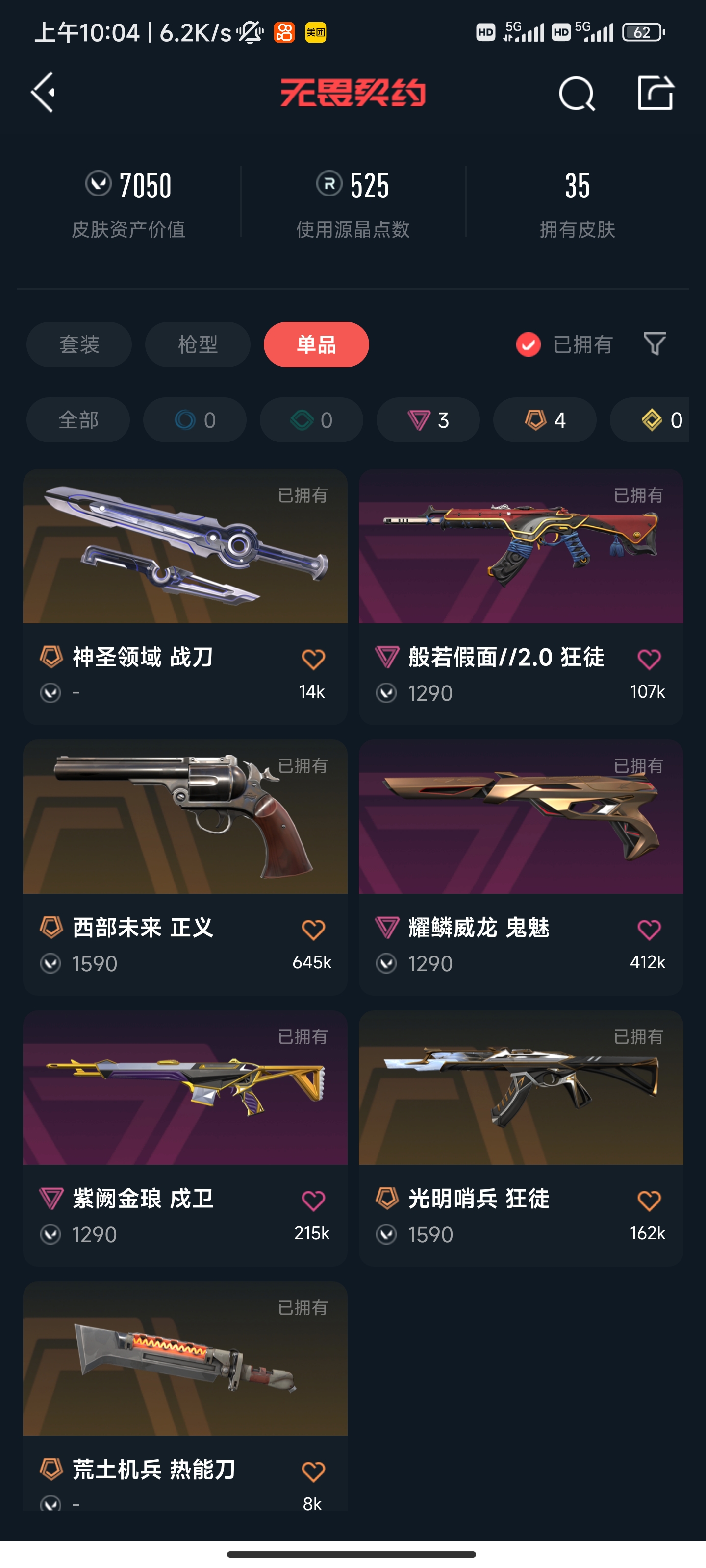
Task: Switch to the 枪型 tab
Action: [x=198, y=344]
